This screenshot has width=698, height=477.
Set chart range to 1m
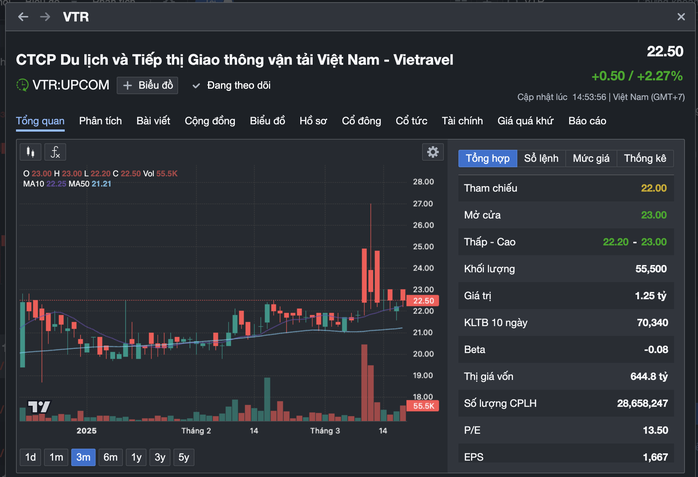click(56, 457)
